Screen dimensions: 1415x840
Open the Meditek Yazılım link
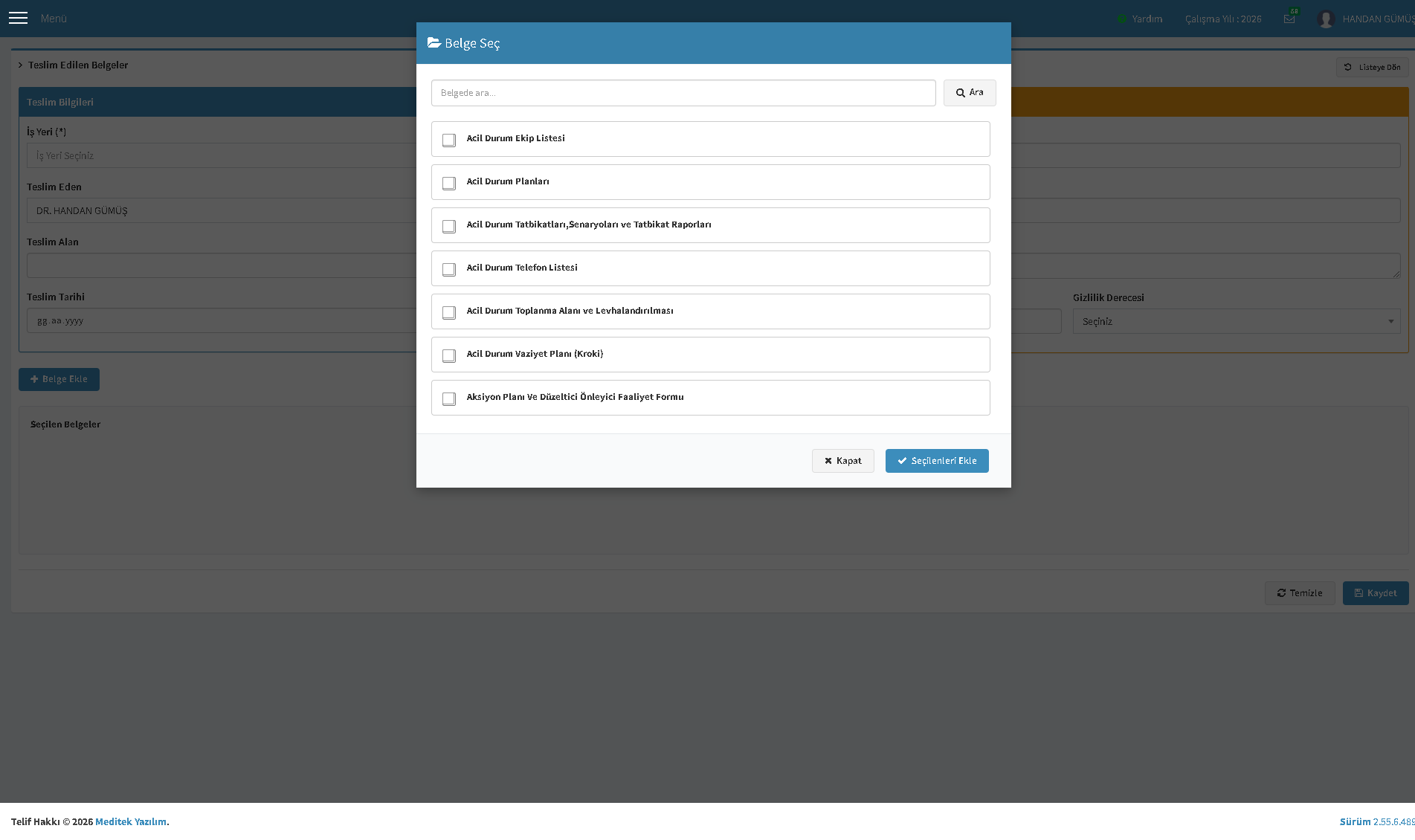tap(131, 821)
